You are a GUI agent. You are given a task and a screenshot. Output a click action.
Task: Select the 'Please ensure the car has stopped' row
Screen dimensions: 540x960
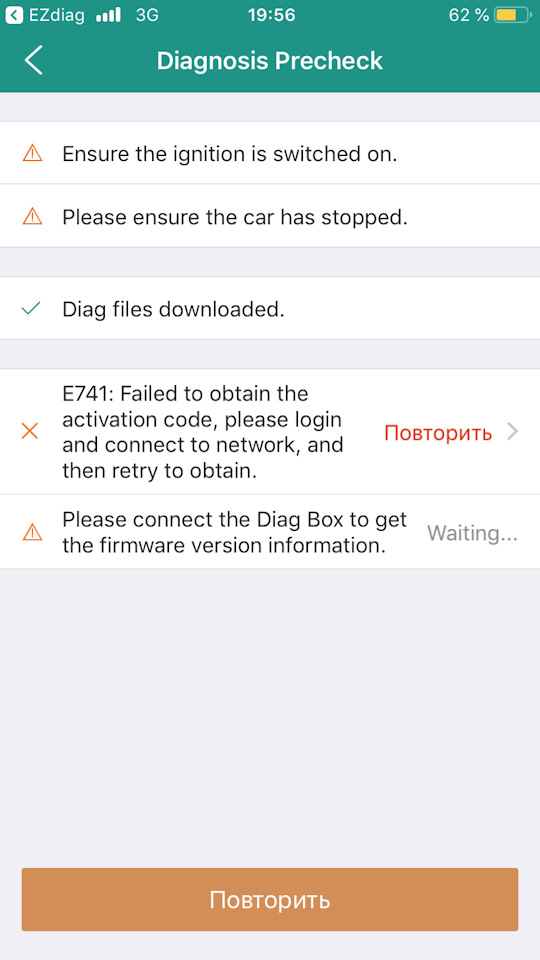270,216
